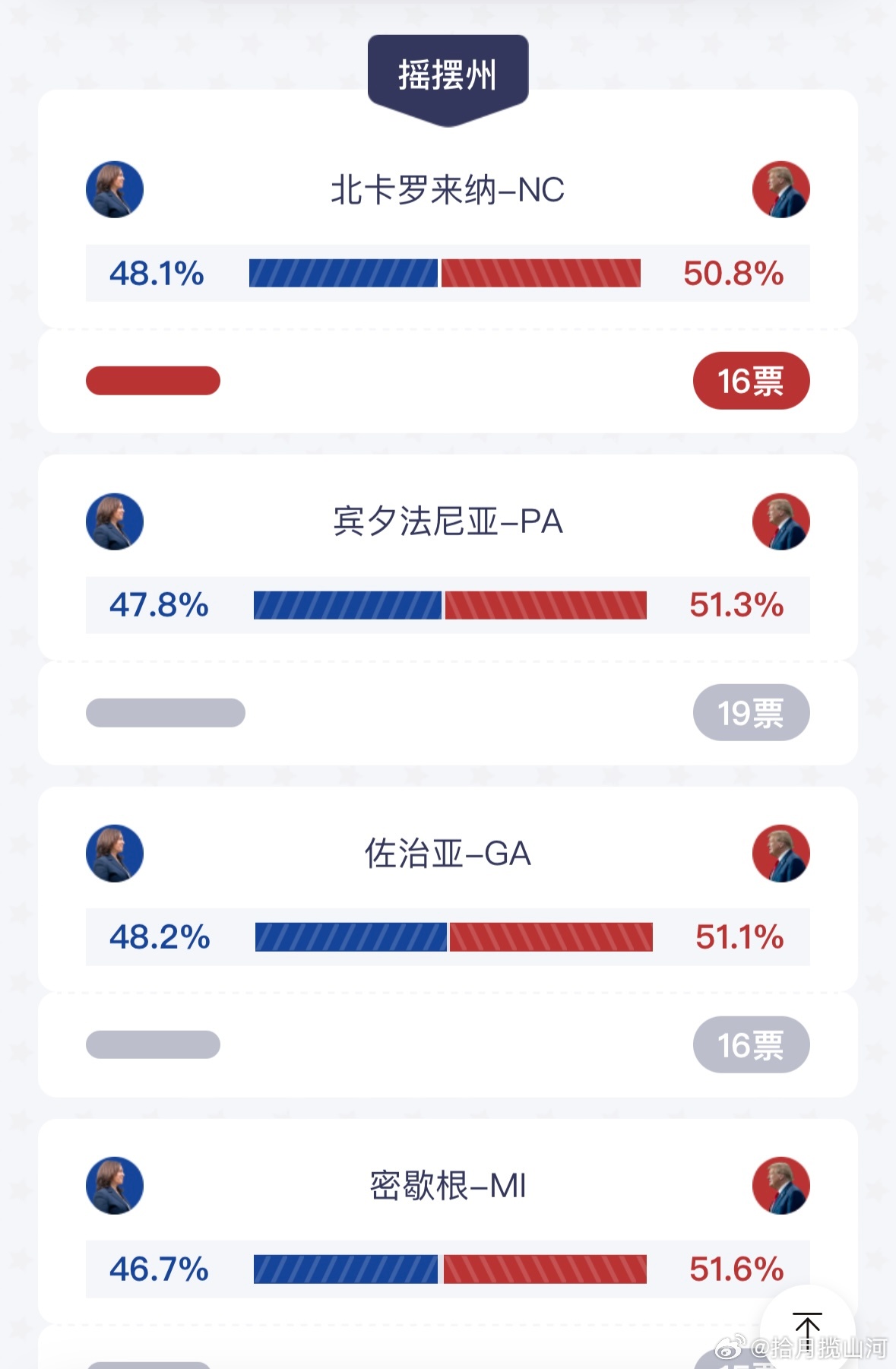
Task: Click the 北卡罗来纳-NC state title
Action: click(x=447, y=188)
